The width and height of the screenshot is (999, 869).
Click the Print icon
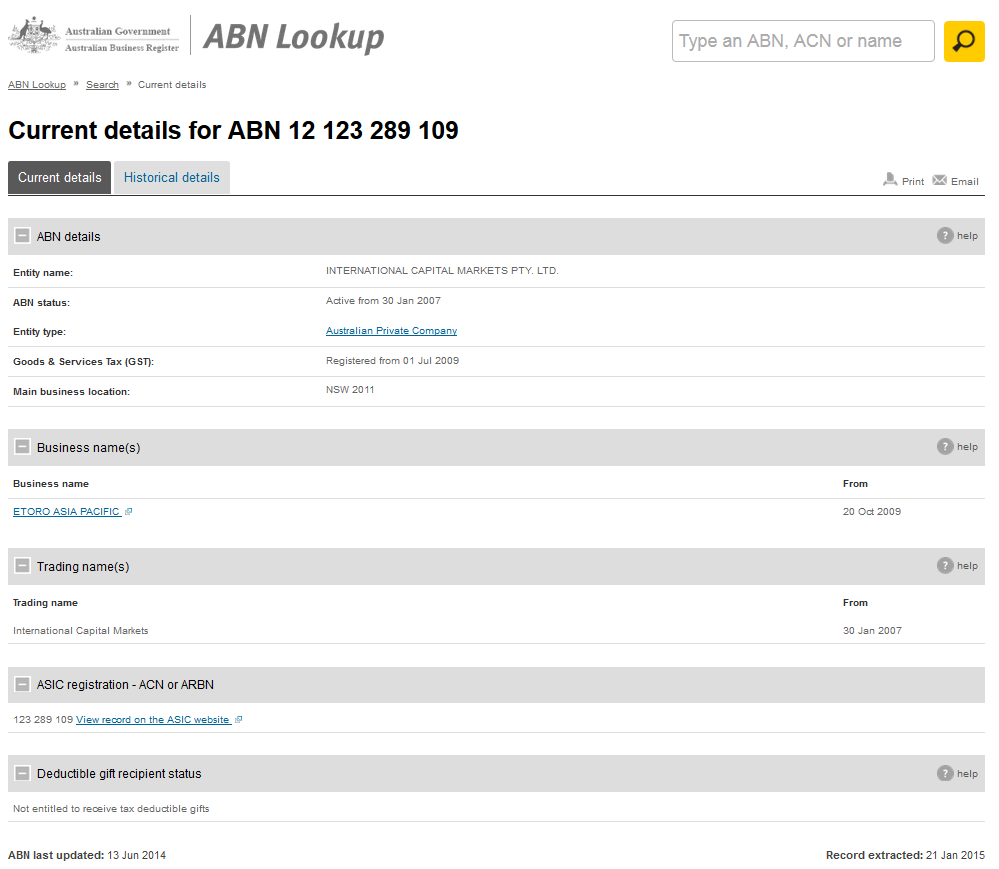point(890,180)
